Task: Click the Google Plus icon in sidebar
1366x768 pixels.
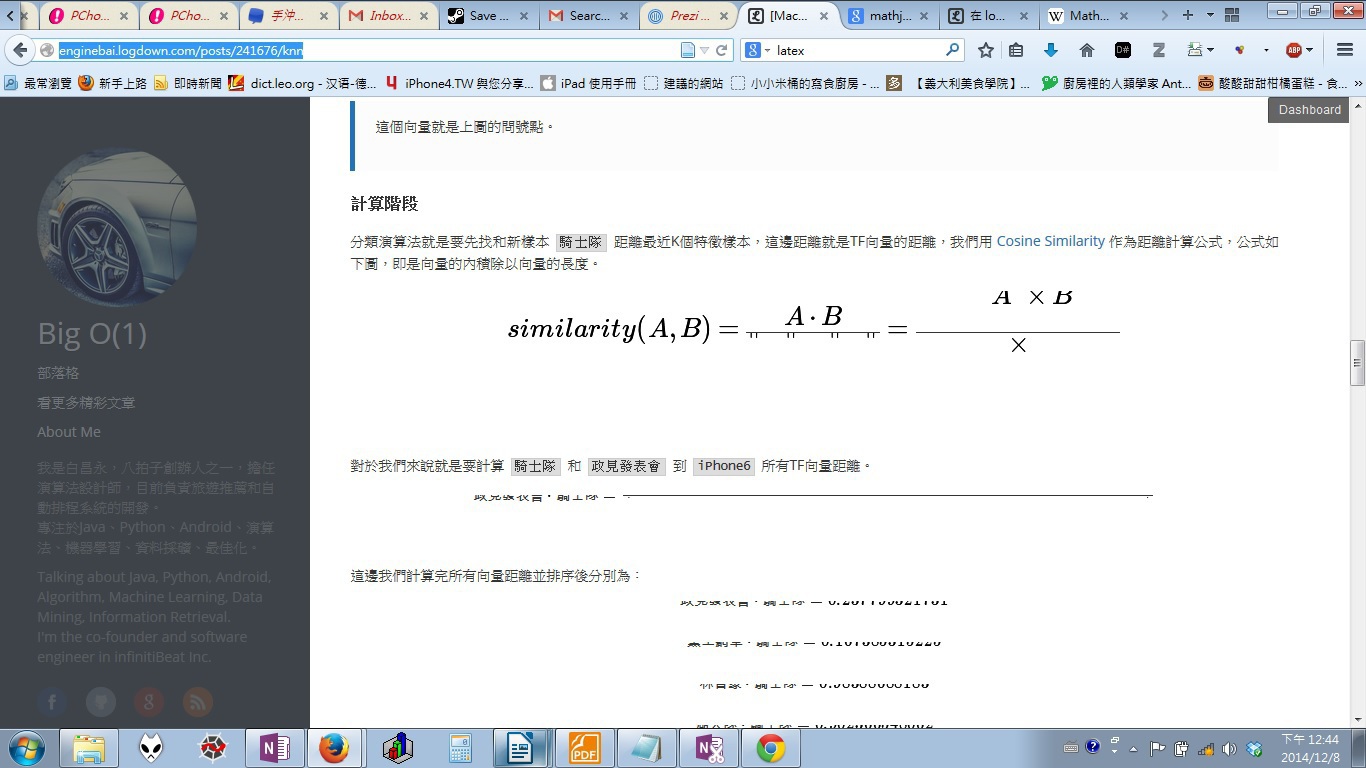Action: click(149, 702)
